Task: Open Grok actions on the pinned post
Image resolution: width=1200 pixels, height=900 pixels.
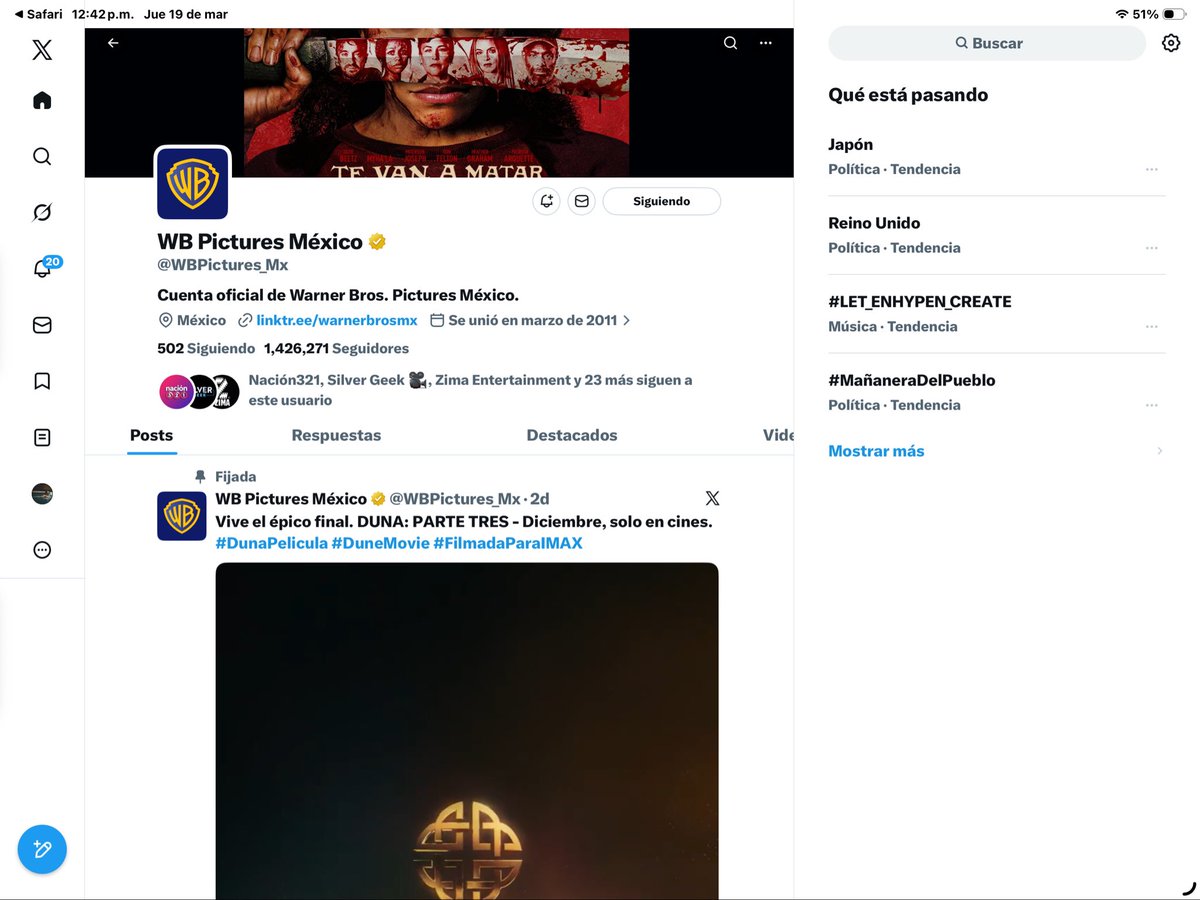Action: [712, 498]
